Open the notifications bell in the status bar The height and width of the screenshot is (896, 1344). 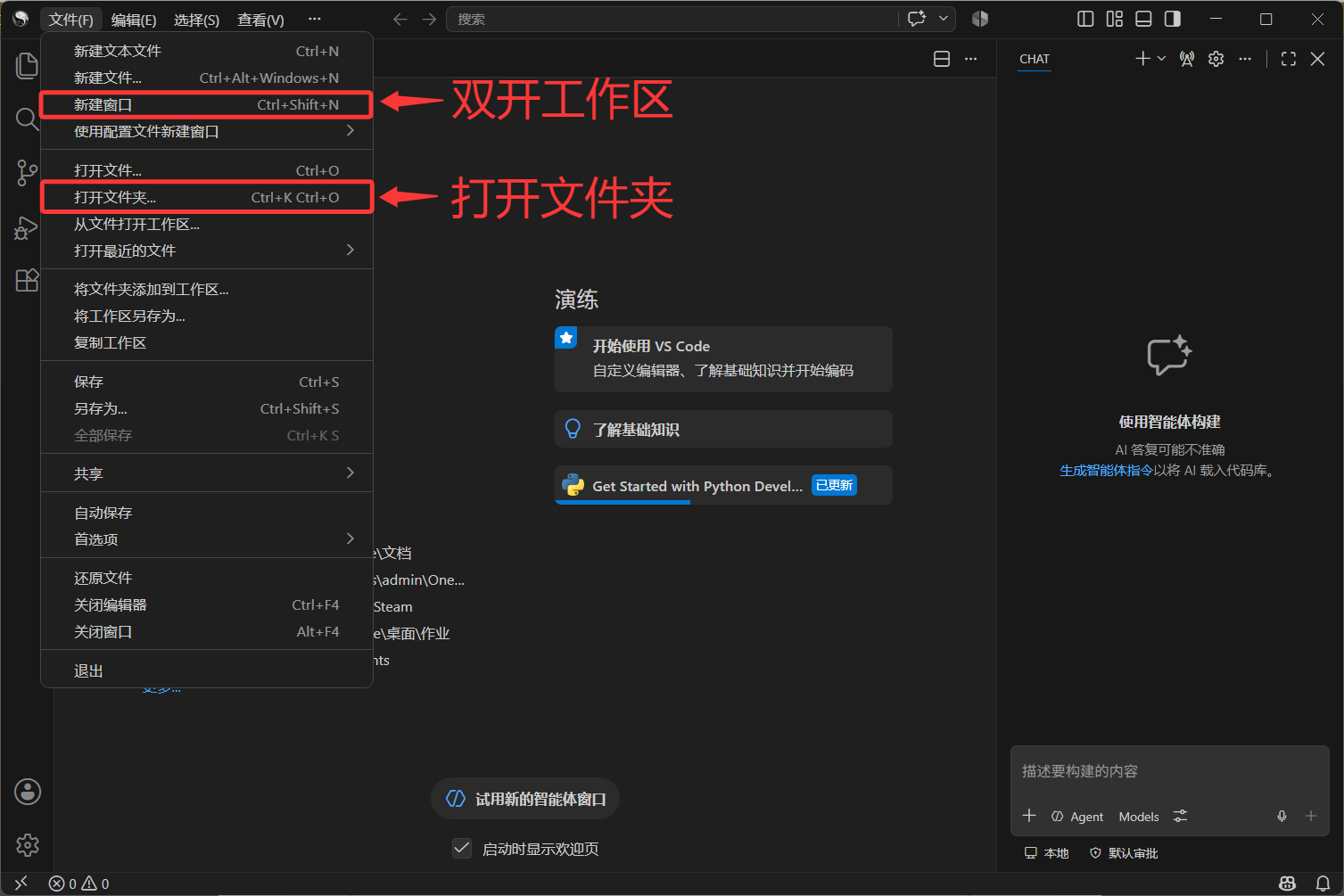pyautogui.click(x=1323, y=884)
